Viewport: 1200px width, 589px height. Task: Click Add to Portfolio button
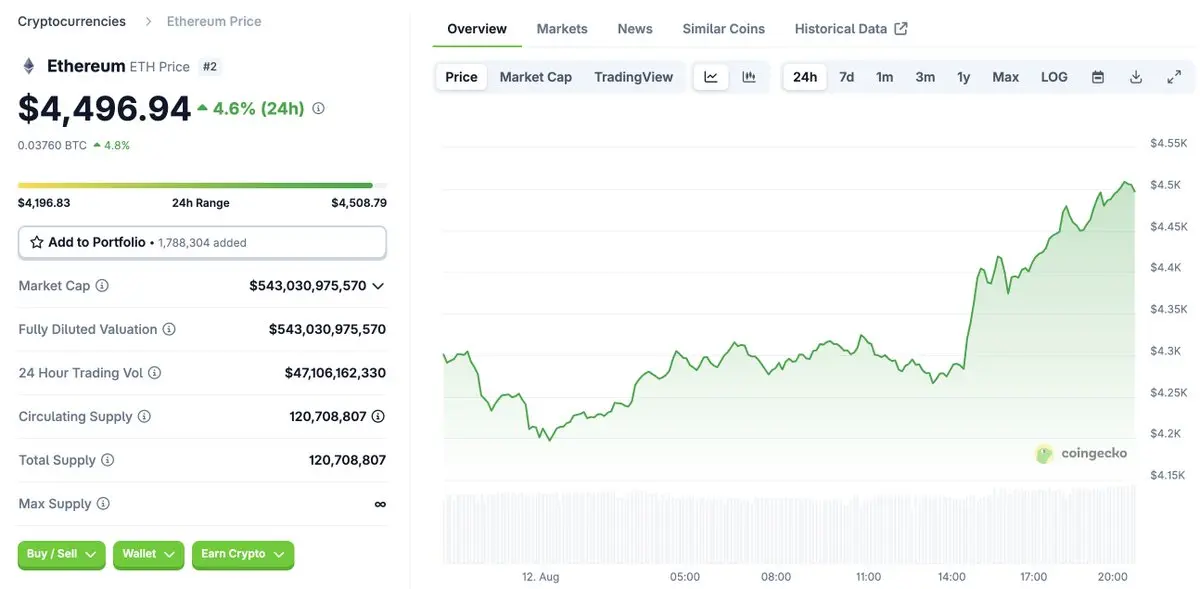(202, 242)
